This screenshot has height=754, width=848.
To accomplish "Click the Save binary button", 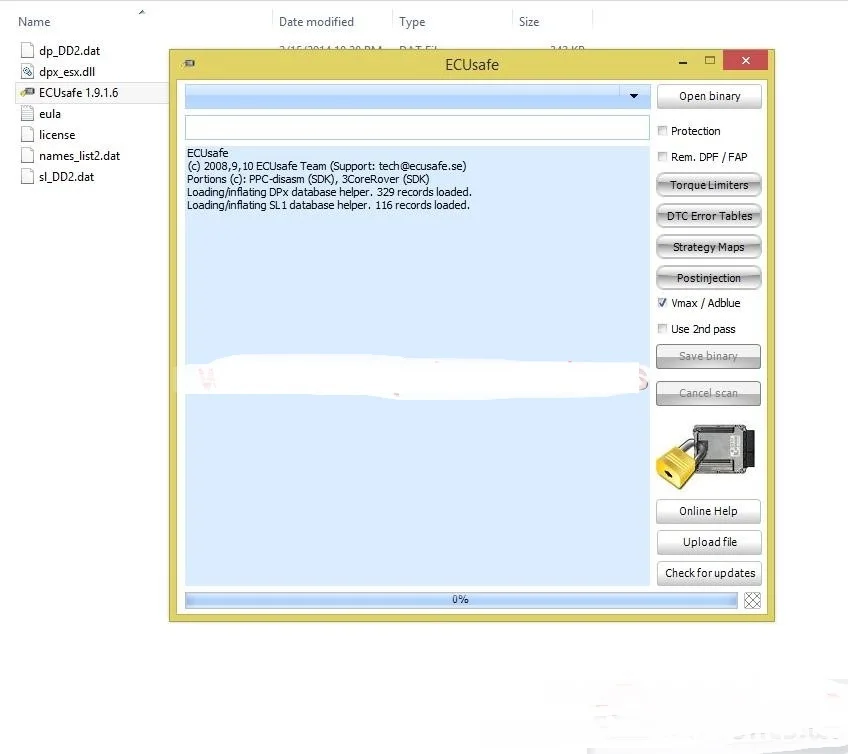I will pyautogui.click(x=708, y=356).
